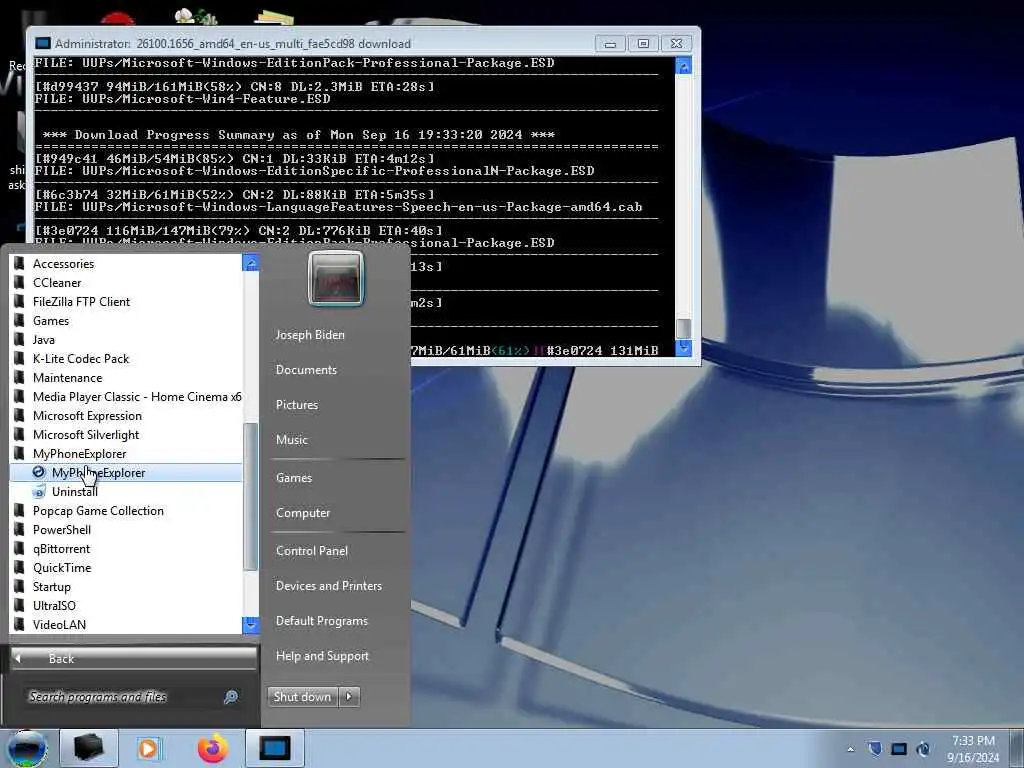Click the console scrollbar thumb
The height and width of the screenshot is (768, 1024).
[683, 328]
